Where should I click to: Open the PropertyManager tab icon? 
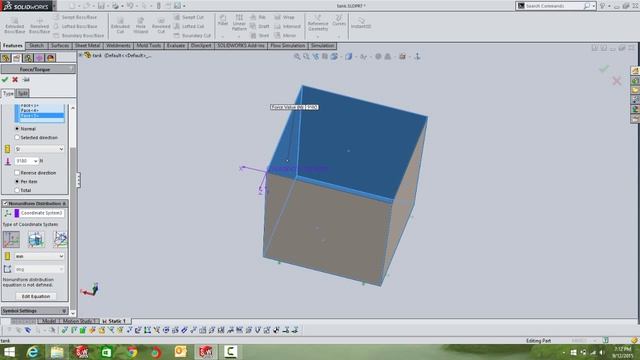point(17,58)
